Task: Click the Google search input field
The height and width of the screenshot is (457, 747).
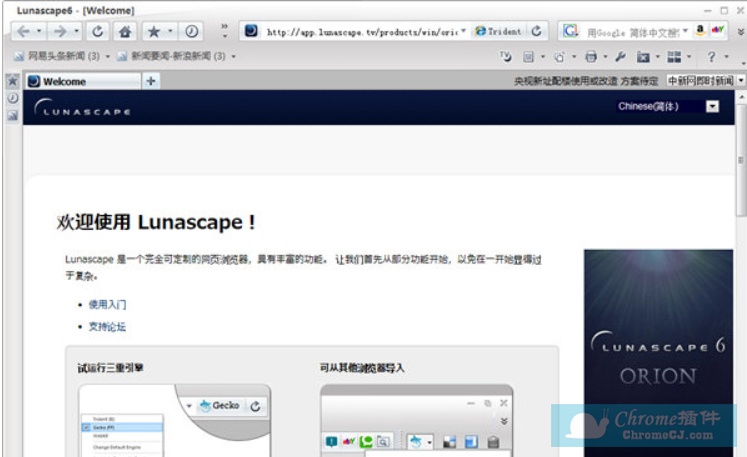Action: [633, 32]
